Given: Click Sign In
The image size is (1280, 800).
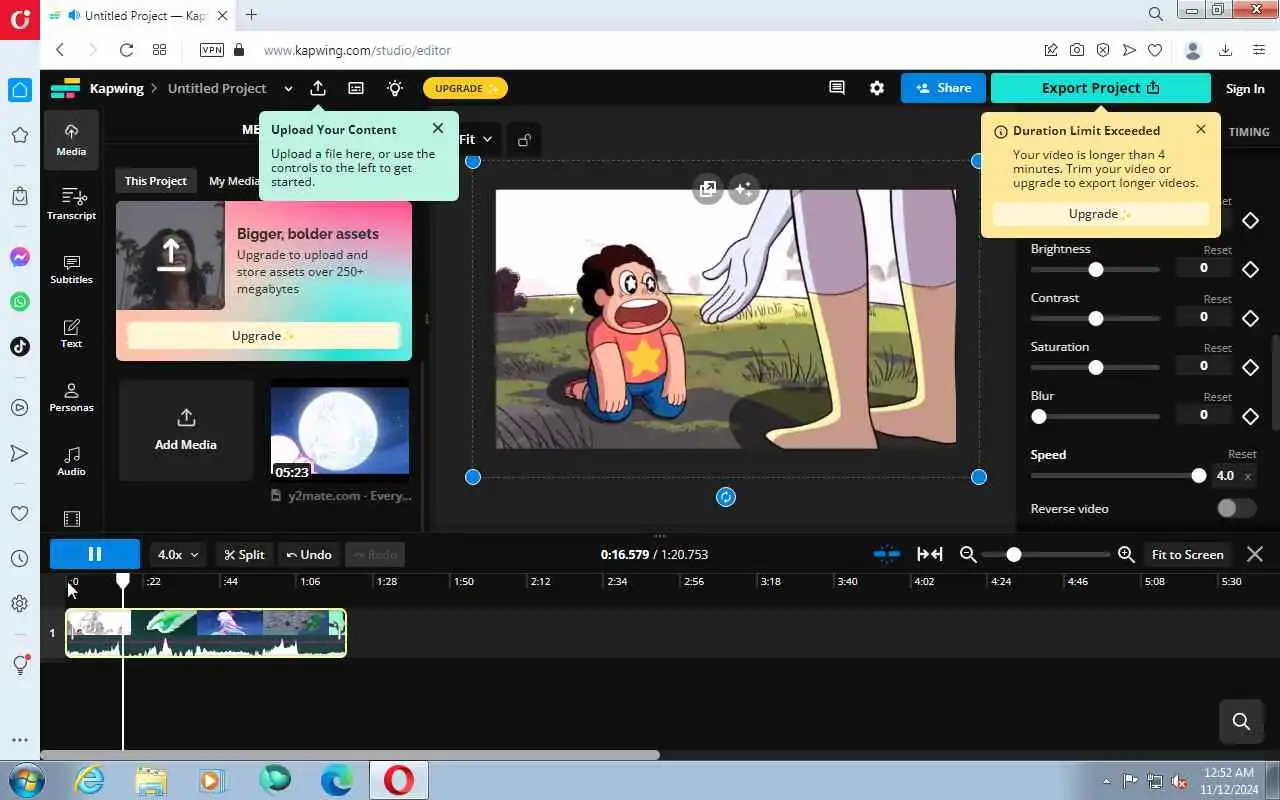Looking at the screenshot, I should pyautogui.click(x=1245, y=89).
